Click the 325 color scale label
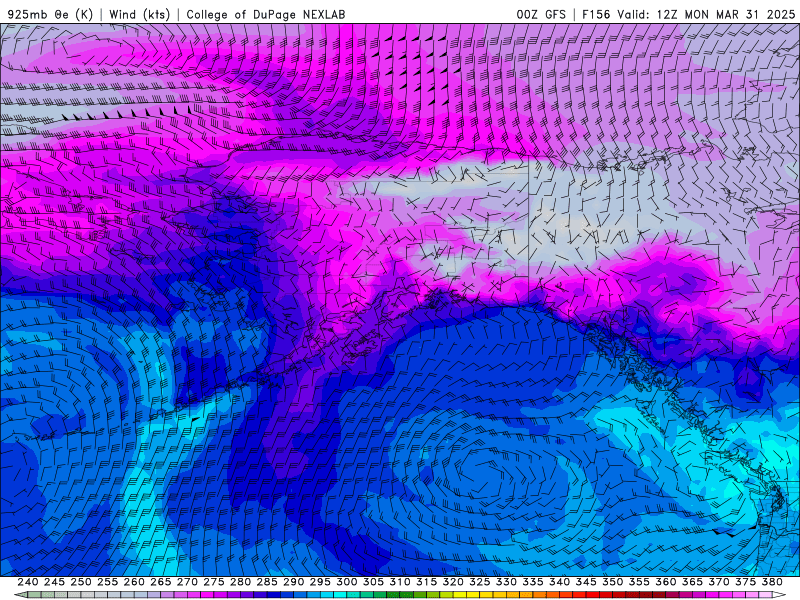This screenshot has height=600, width=800. [480, 582]
